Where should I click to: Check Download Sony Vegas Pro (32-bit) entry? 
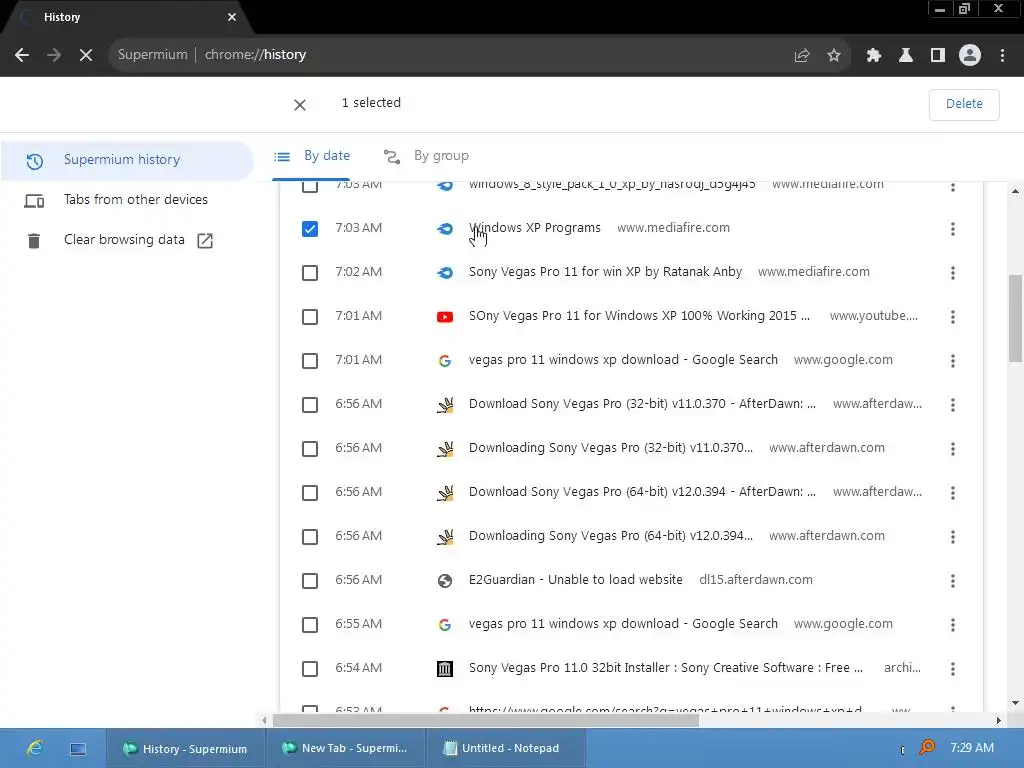tap(310, 405)
